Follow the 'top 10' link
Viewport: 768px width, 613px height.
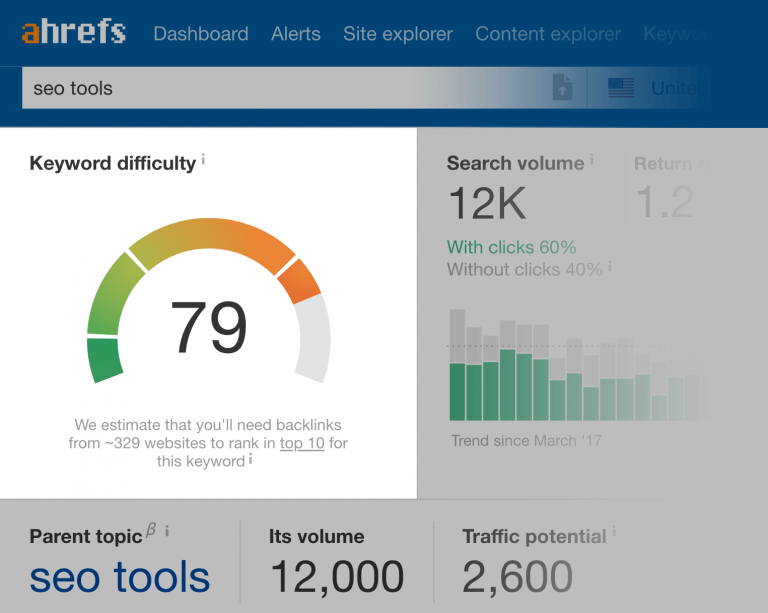click(302, 443)
